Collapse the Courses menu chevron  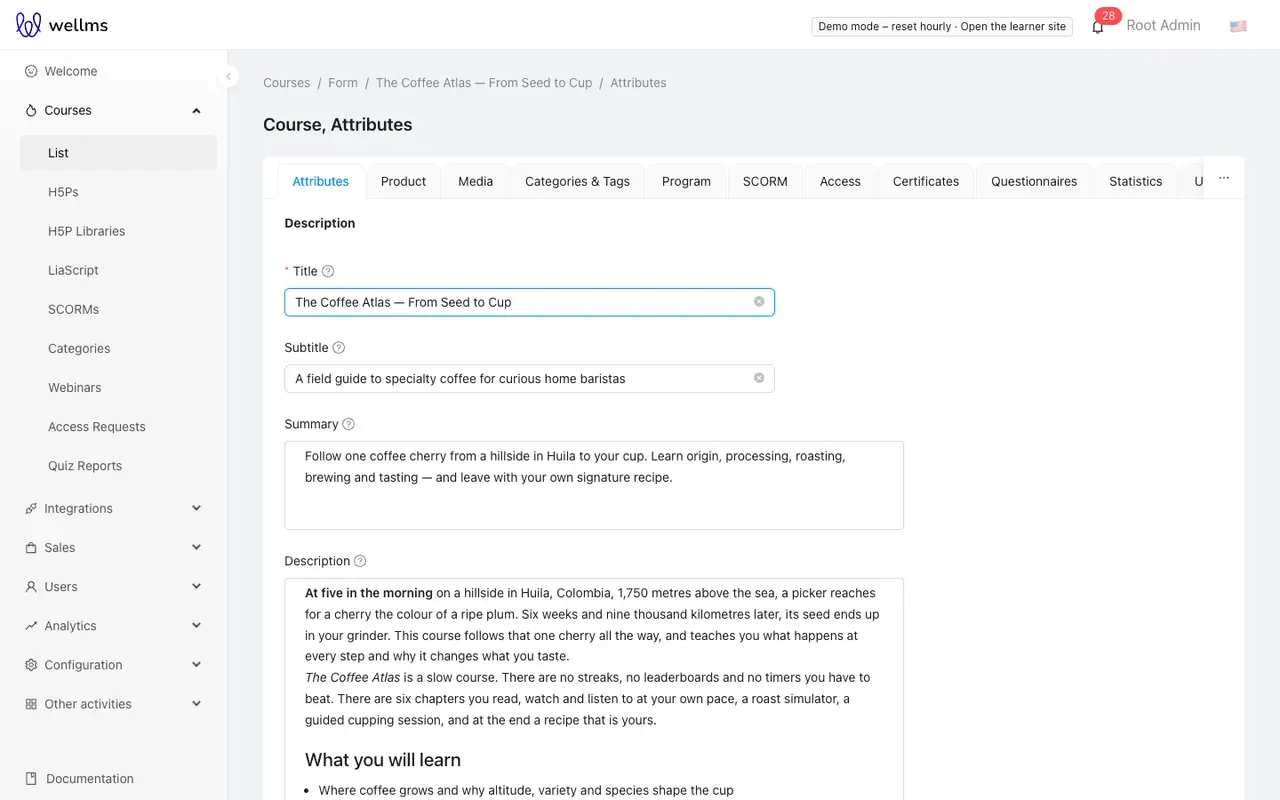(x=196, y=111)
